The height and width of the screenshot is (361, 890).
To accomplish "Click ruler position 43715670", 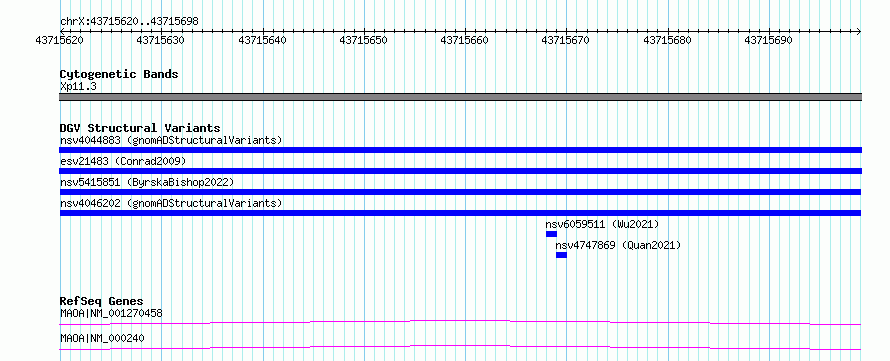I will coord(566,40).
